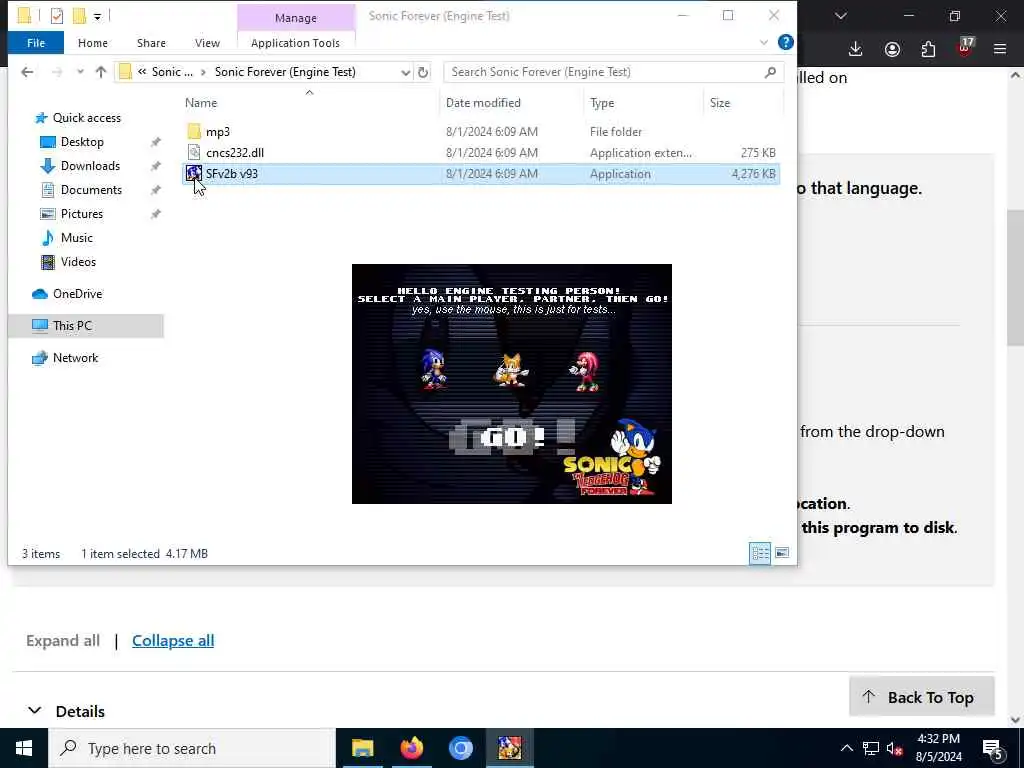
Task: Choose Sonic character in game window
Action: [x=434, y=369]
